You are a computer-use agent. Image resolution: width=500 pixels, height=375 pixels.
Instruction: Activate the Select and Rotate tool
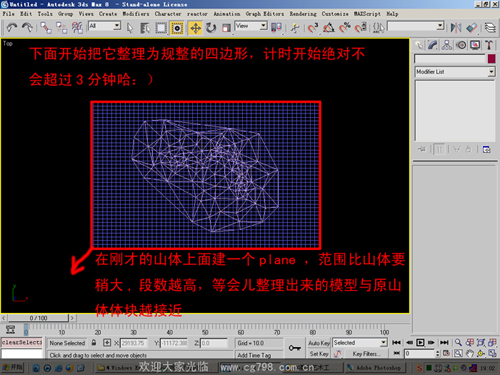211,28
